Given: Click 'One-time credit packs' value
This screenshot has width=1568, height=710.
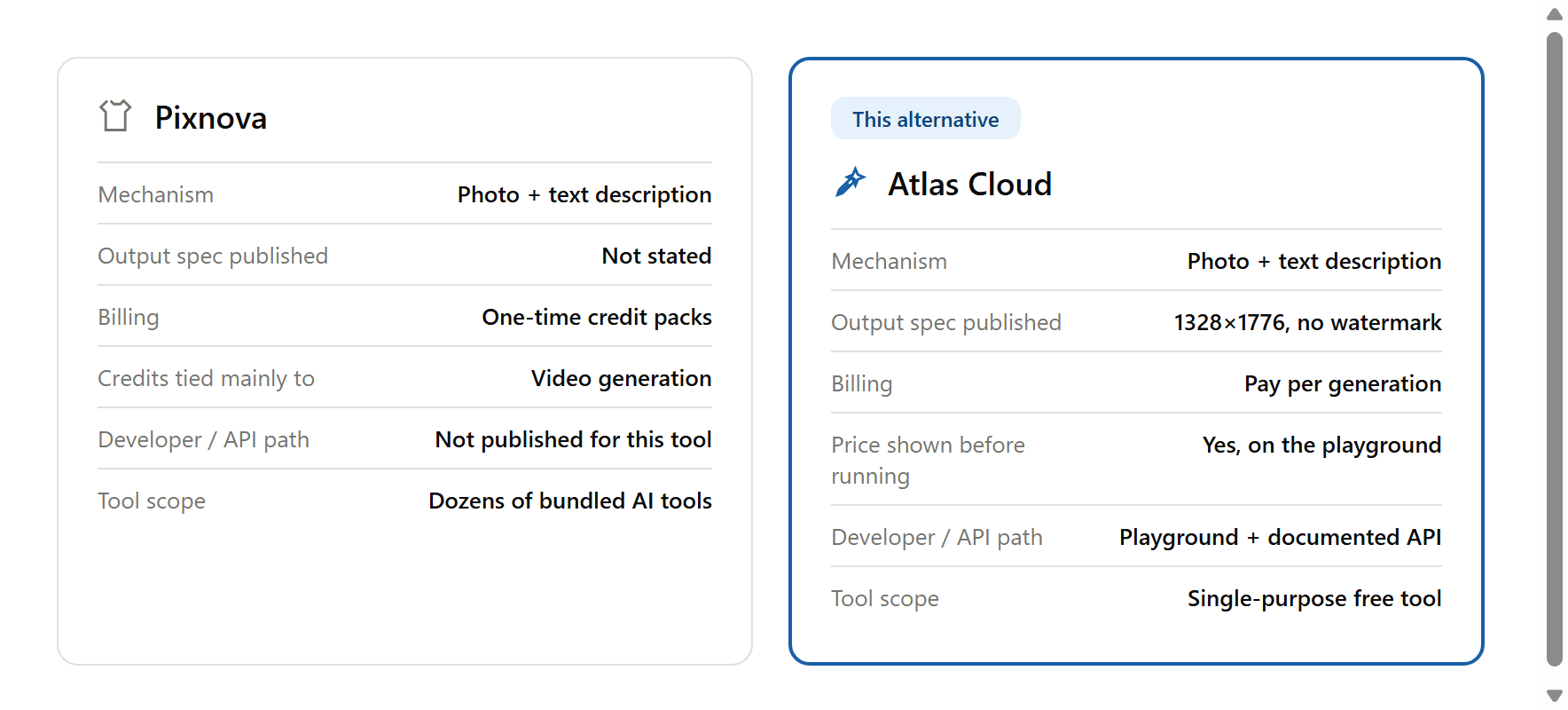Looking at the screenshot, I should point(597,317).
